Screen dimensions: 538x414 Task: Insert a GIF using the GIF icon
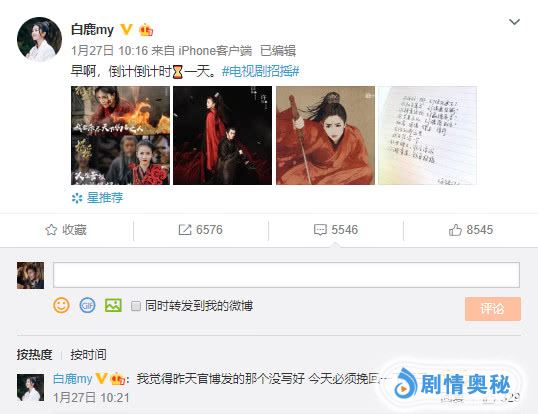coord(87,305)
